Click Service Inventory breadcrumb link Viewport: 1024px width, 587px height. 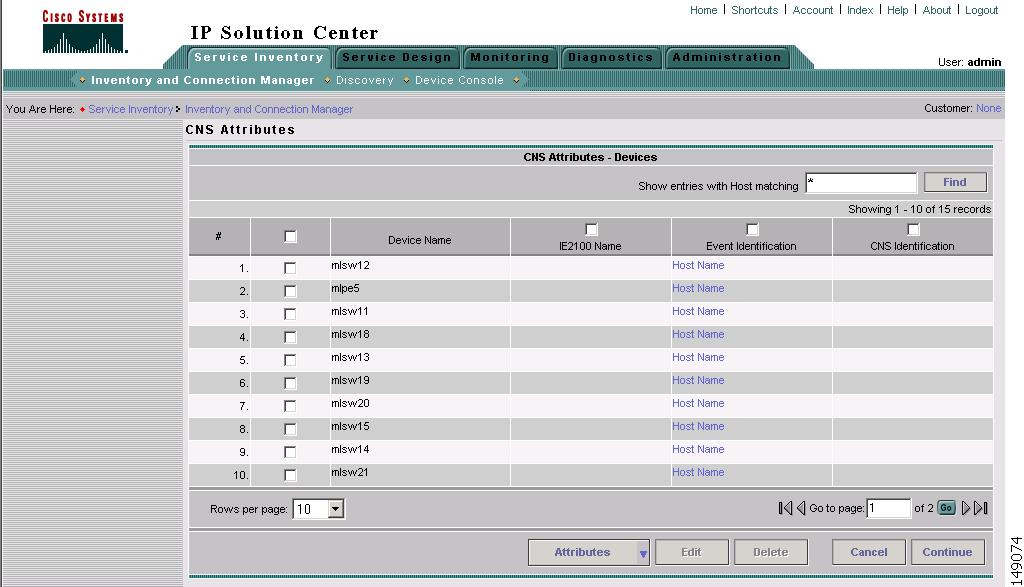[131, 109]
